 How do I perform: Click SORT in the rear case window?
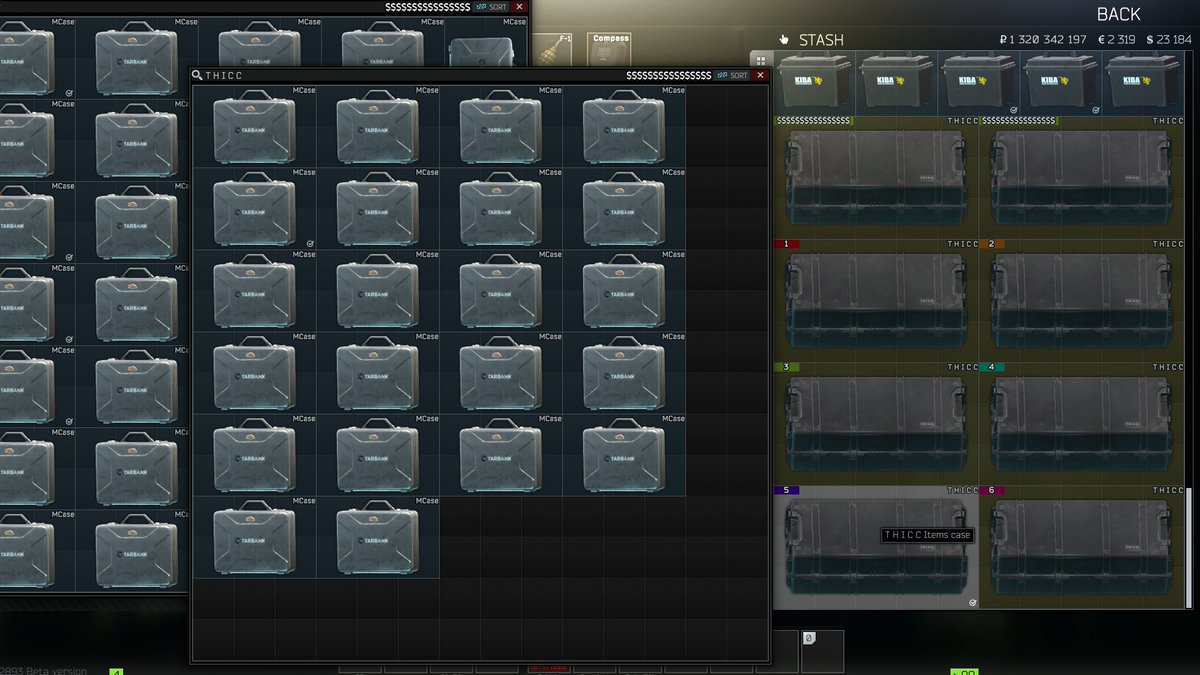point(491,6)
